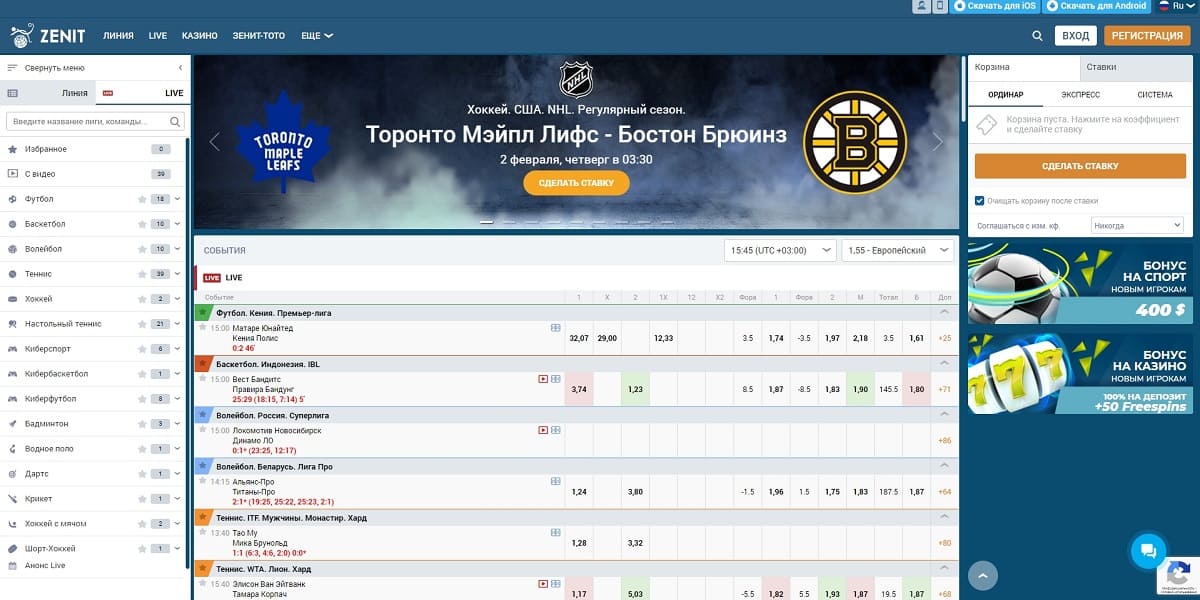The image size is (1200, 600).
Task: Open the live chat bubble icon
Action: pos(1148,550)
